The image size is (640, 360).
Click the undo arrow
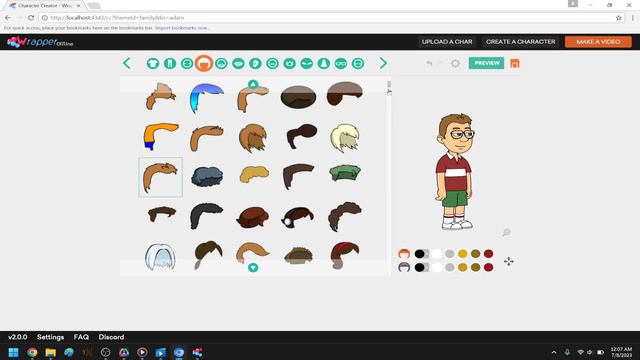(x=429, y=63)
